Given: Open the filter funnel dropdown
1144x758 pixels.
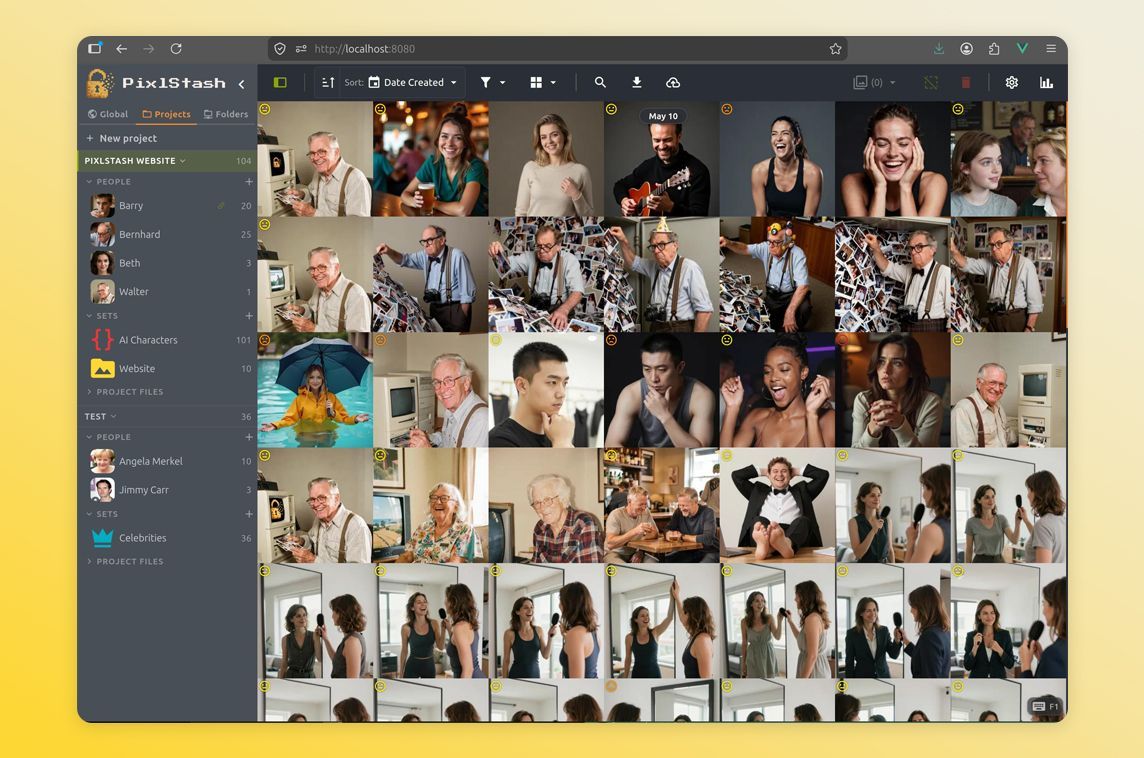Looking at the screenshot, I should coord(492,82).
